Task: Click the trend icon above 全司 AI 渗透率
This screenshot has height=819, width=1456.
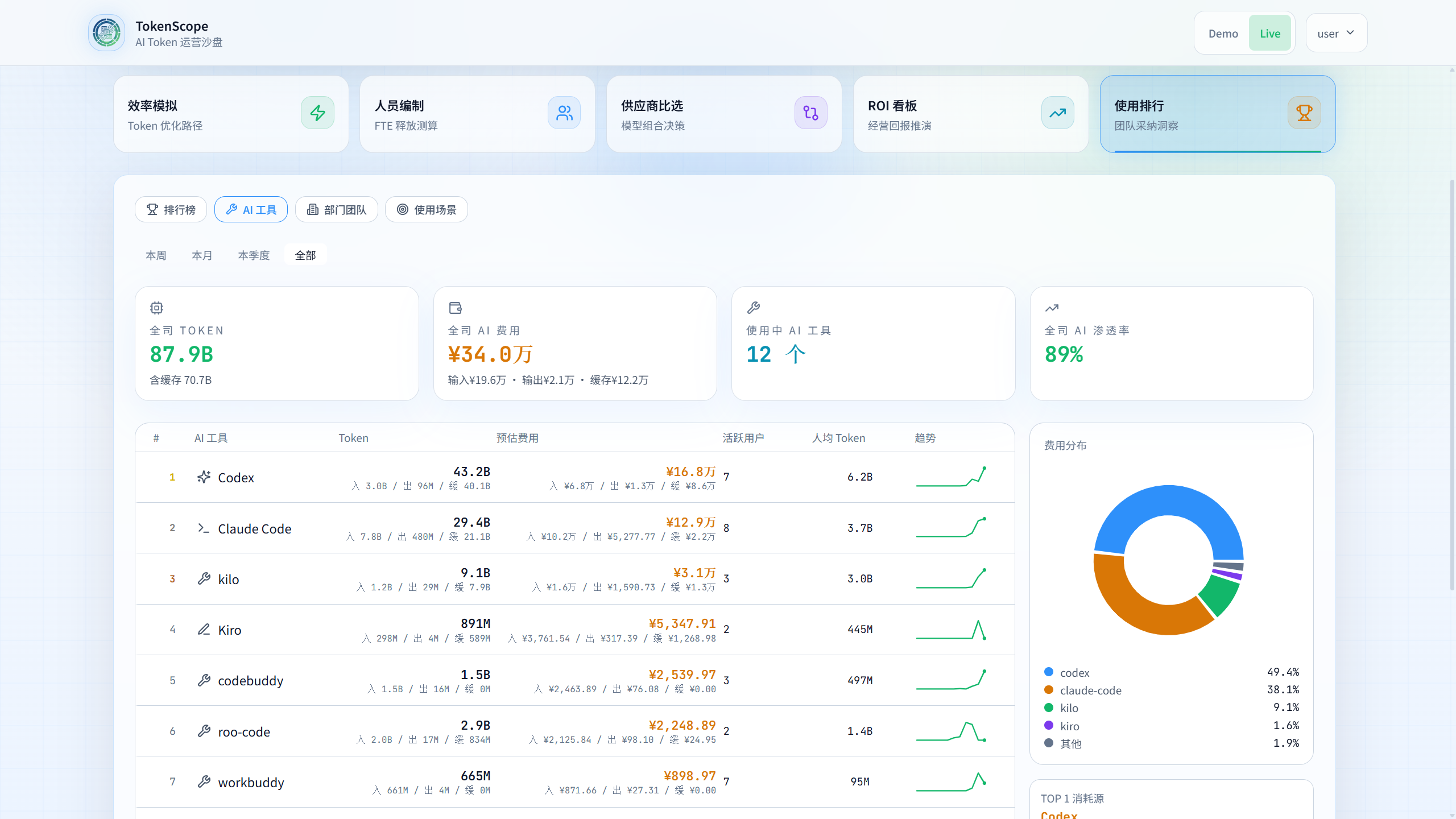Action: [x=1052, y=308]
